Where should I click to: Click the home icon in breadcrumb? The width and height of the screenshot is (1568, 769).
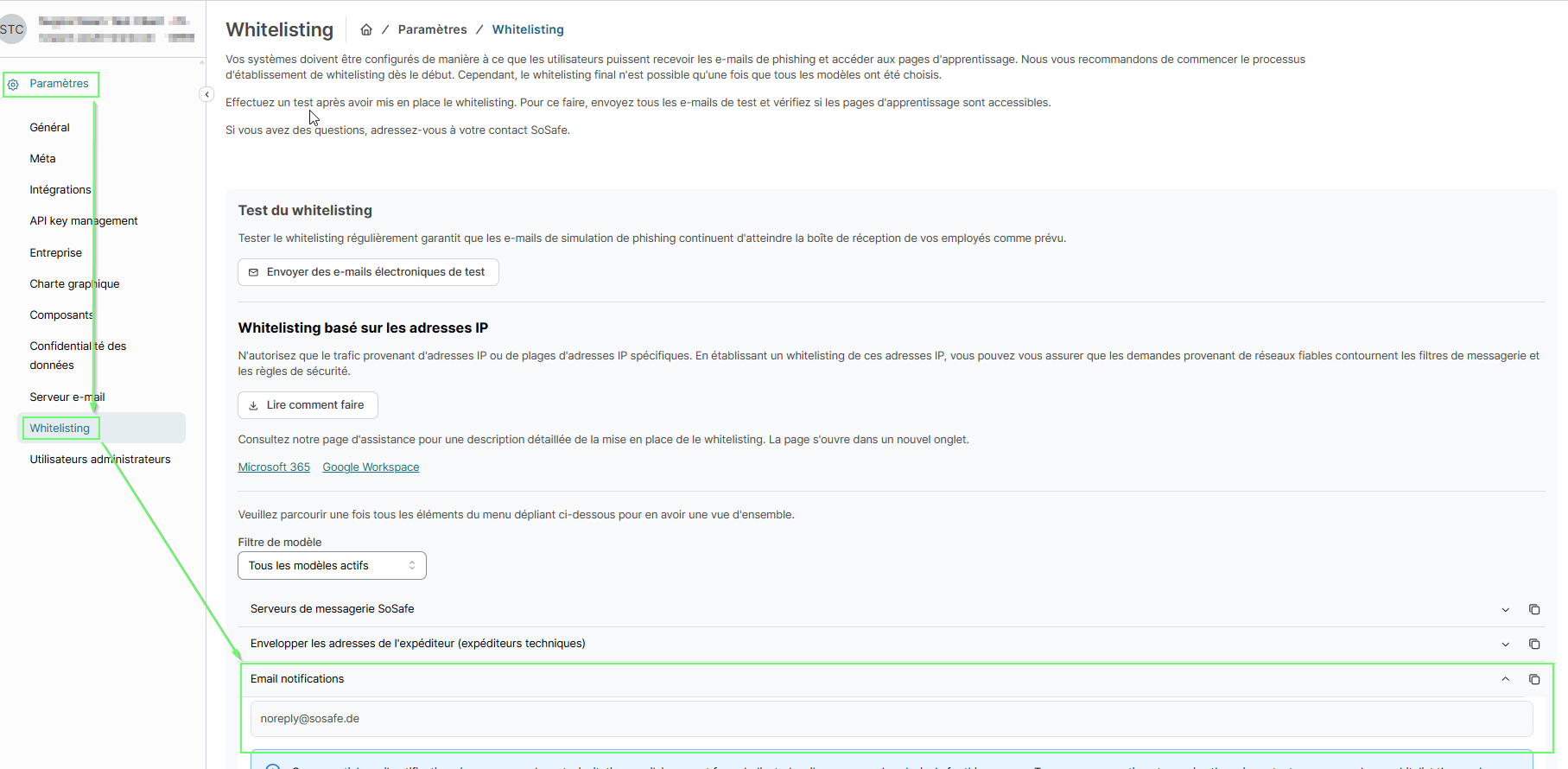(x=366, y=29)
